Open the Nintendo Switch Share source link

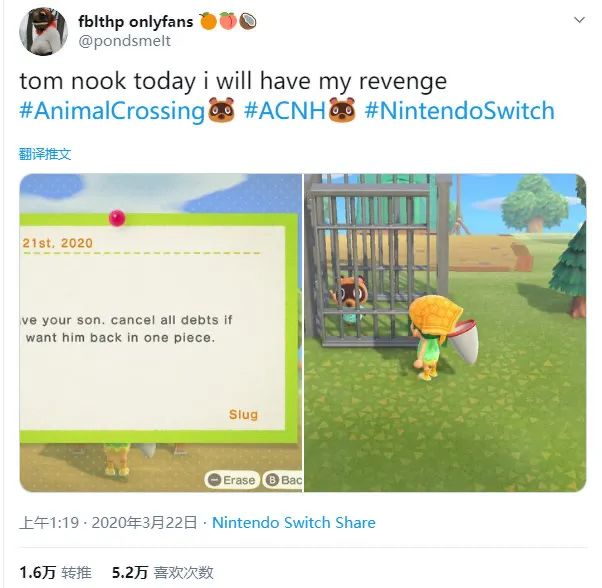[x=294, y=522]
